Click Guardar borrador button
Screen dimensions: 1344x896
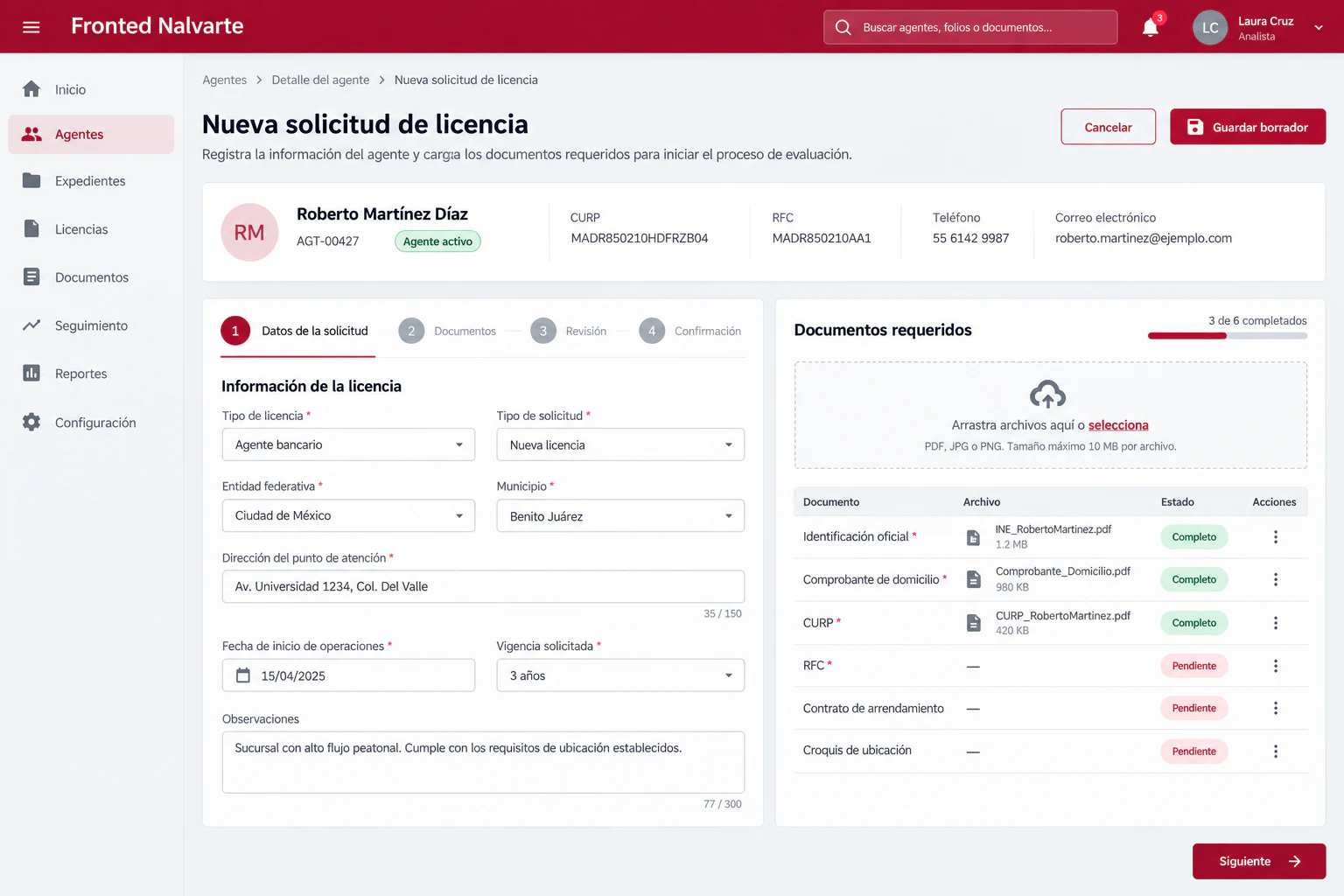[x=1248, y=127]
